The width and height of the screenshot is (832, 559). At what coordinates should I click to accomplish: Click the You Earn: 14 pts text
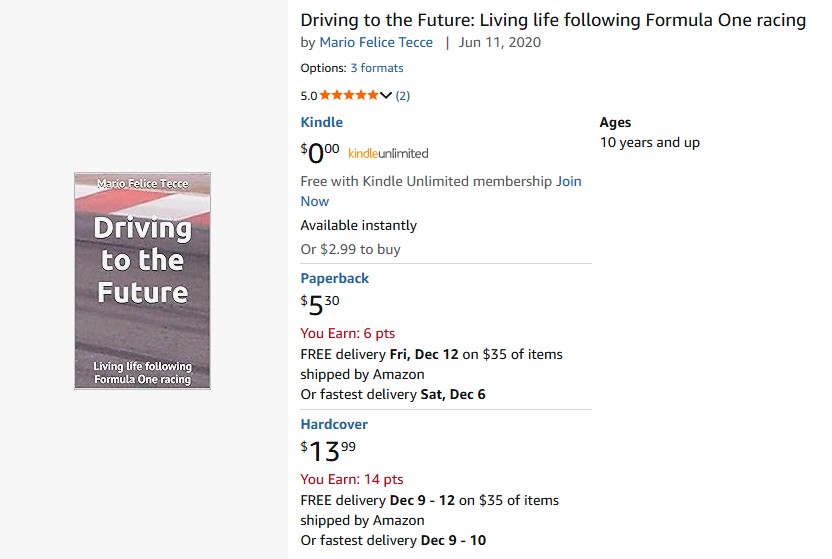click(x=351, y=479)
